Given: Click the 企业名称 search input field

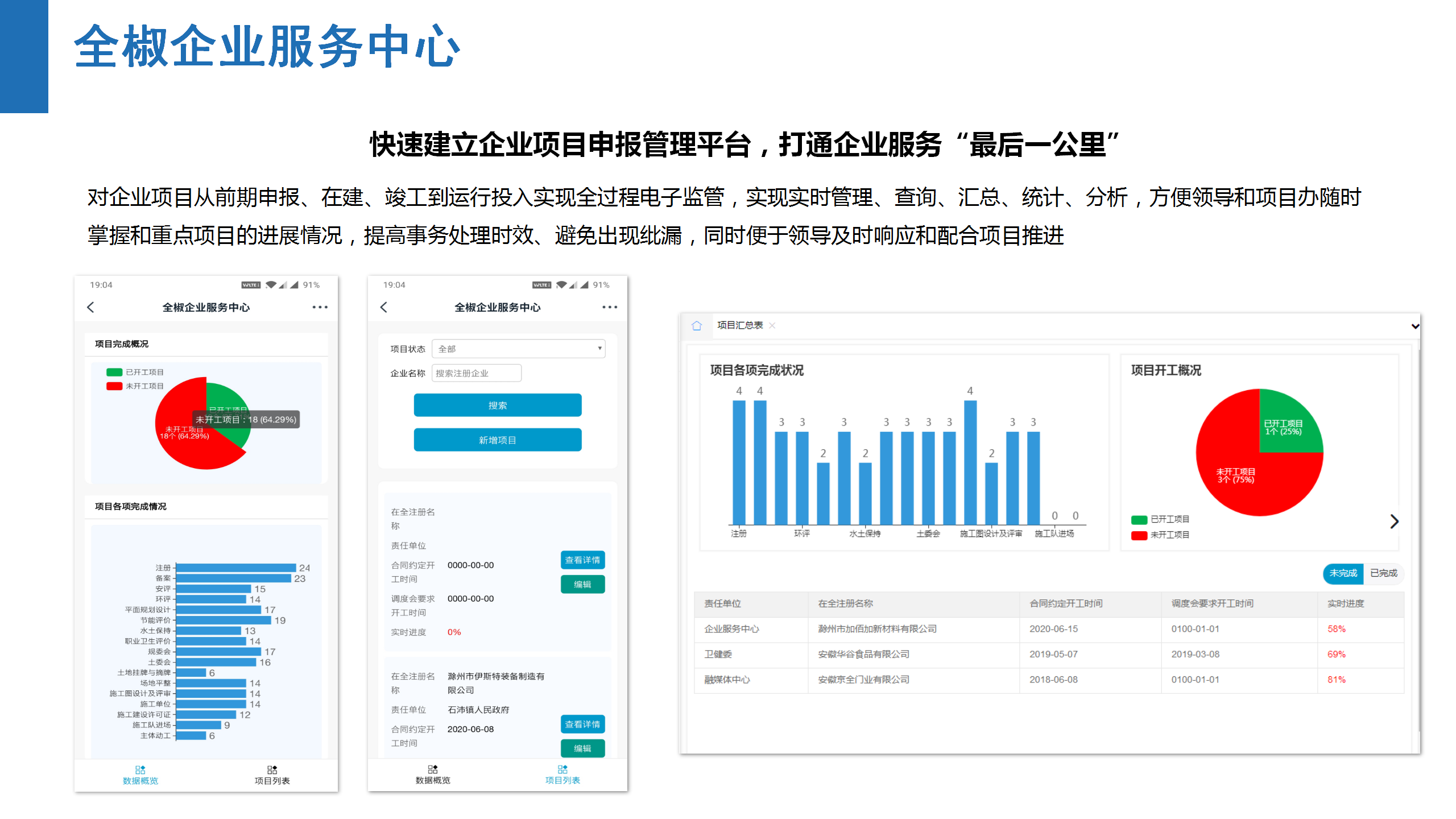Looking at the screenshot, I should 476,373.
